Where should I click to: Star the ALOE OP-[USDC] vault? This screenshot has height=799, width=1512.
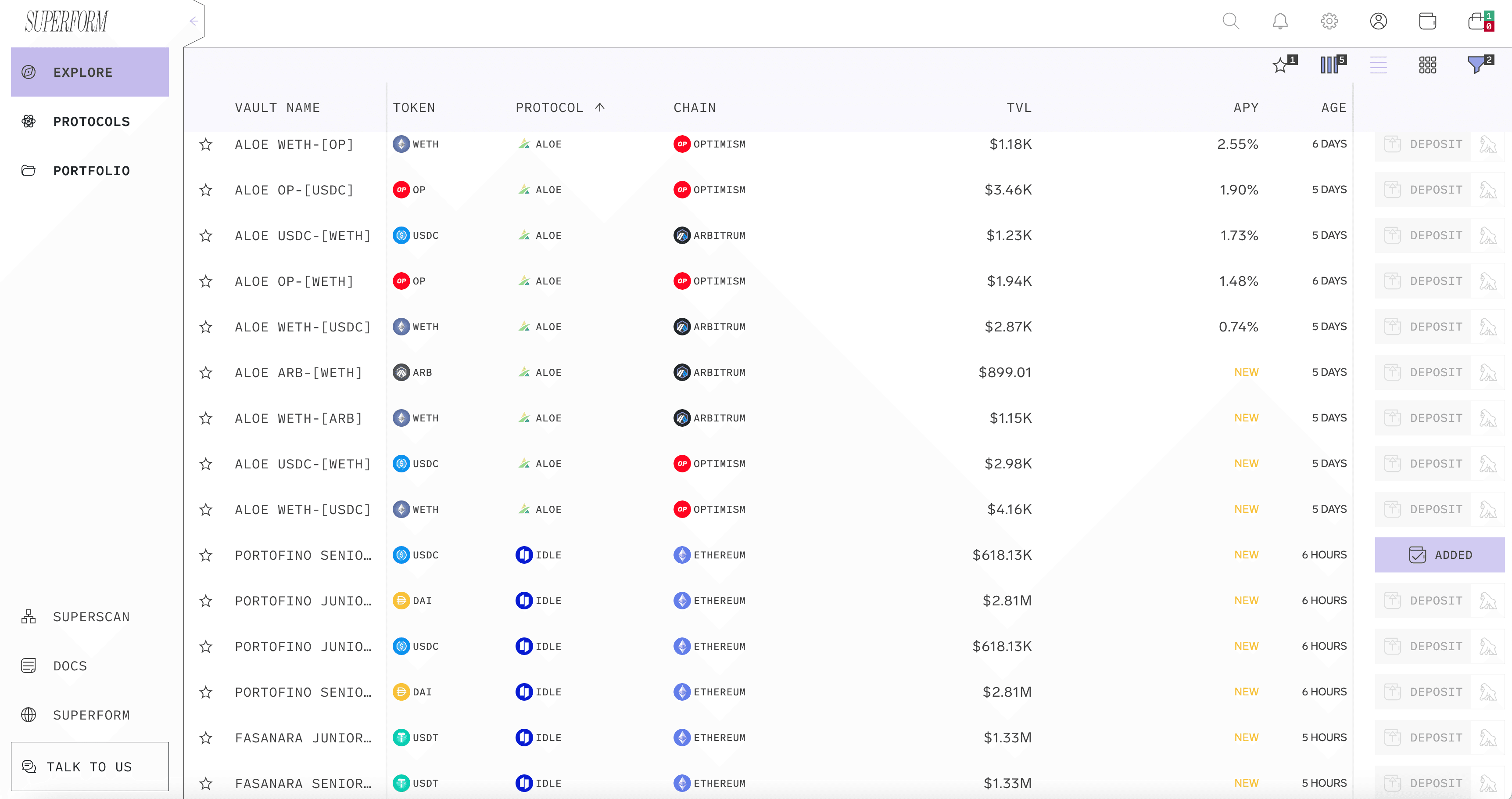(205, 190)
